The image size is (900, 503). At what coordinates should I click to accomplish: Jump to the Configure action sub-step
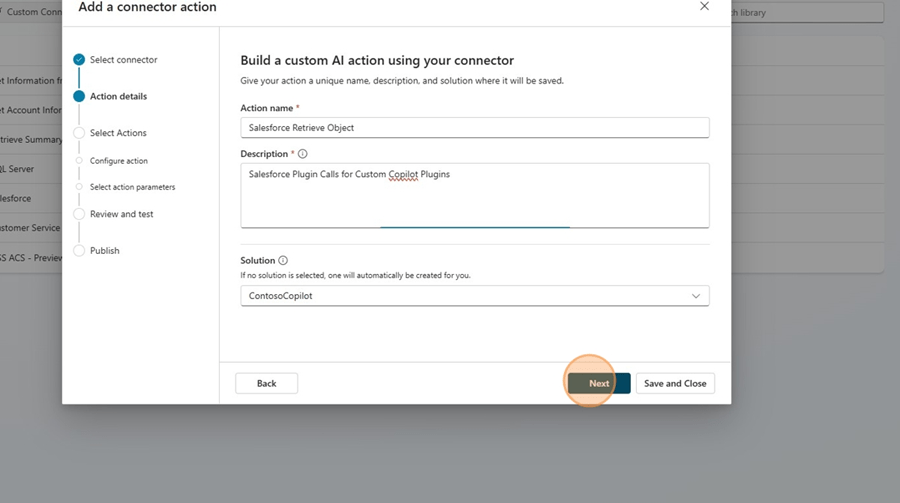pyautogui.click(x=118, y=161)
